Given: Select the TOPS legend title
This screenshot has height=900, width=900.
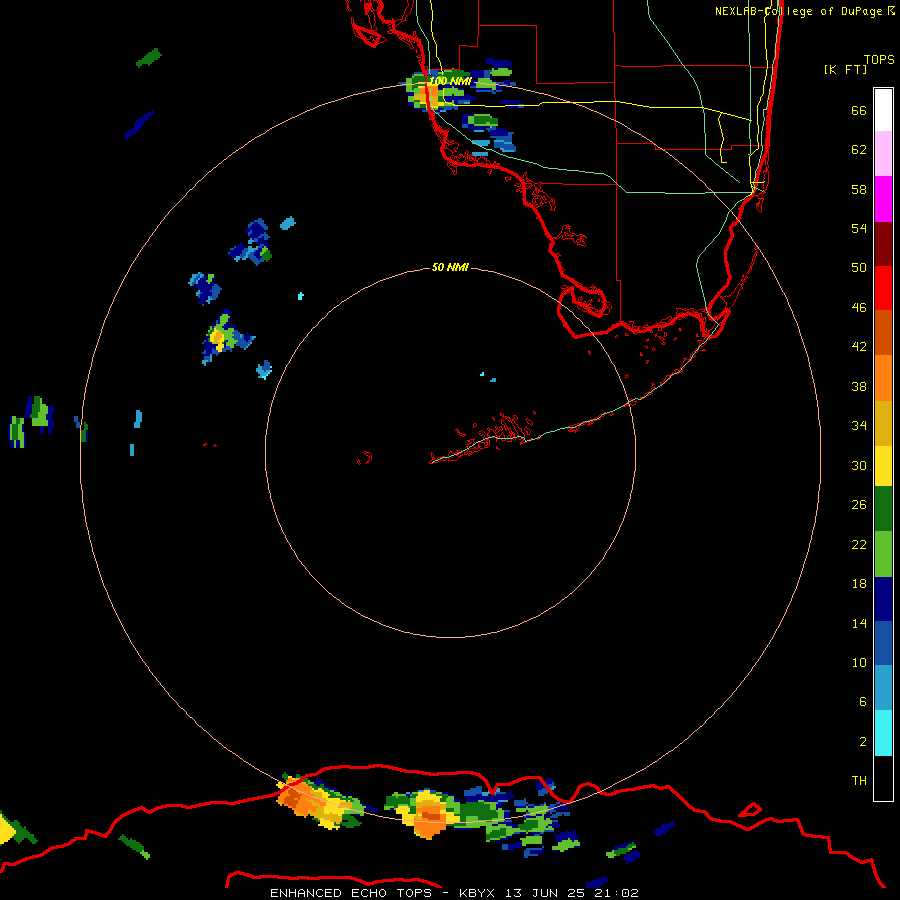Looking at the screenshot, I should point(879,59).
